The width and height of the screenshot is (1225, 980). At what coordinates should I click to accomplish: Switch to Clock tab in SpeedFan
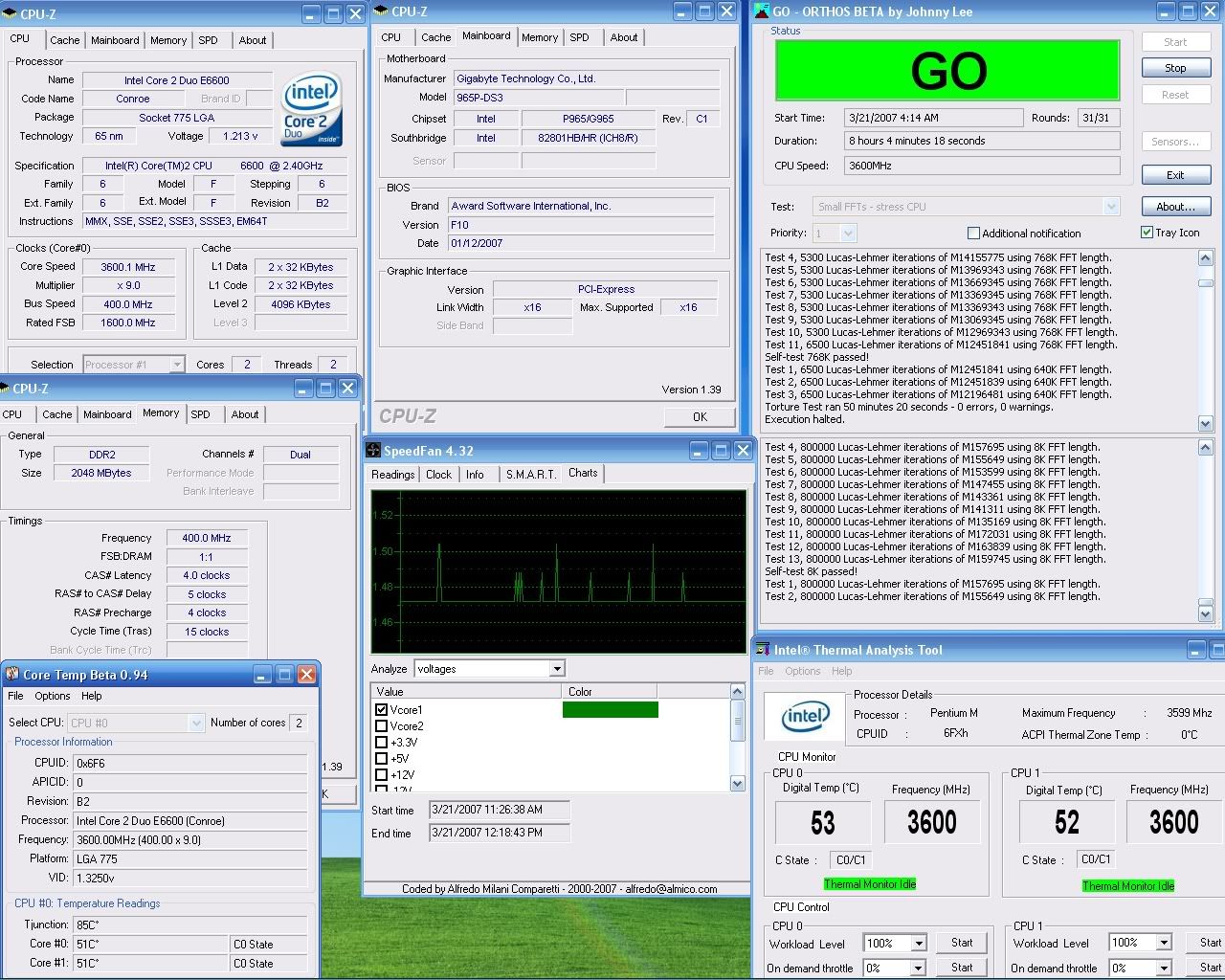tap(438, 474)
